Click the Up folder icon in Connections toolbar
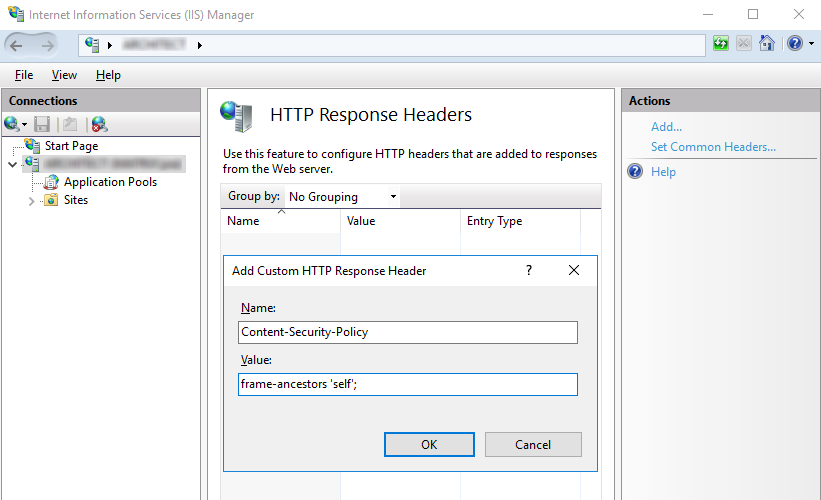 69,124
